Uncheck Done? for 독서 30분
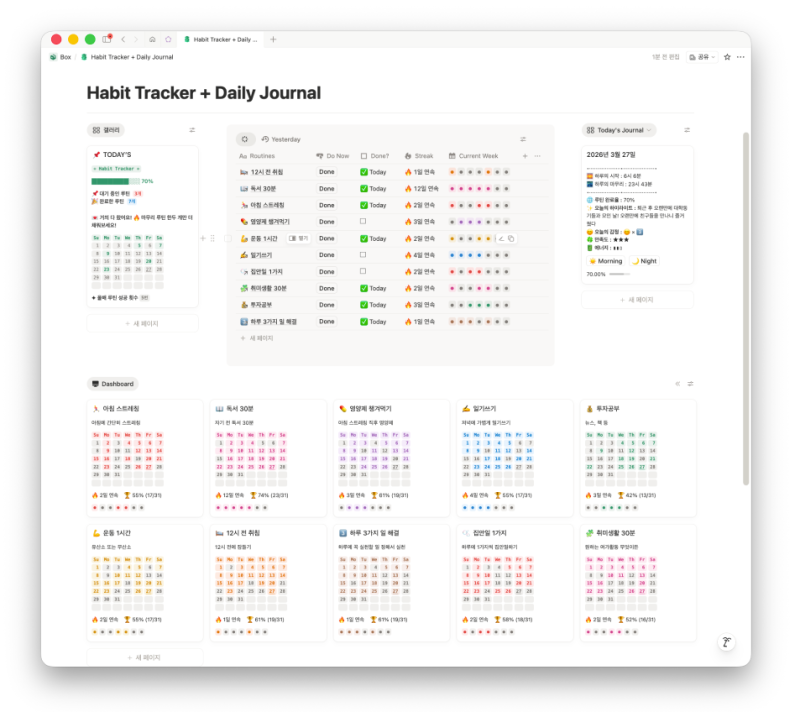Screen dimensions: 800x712 coord(364,189)
